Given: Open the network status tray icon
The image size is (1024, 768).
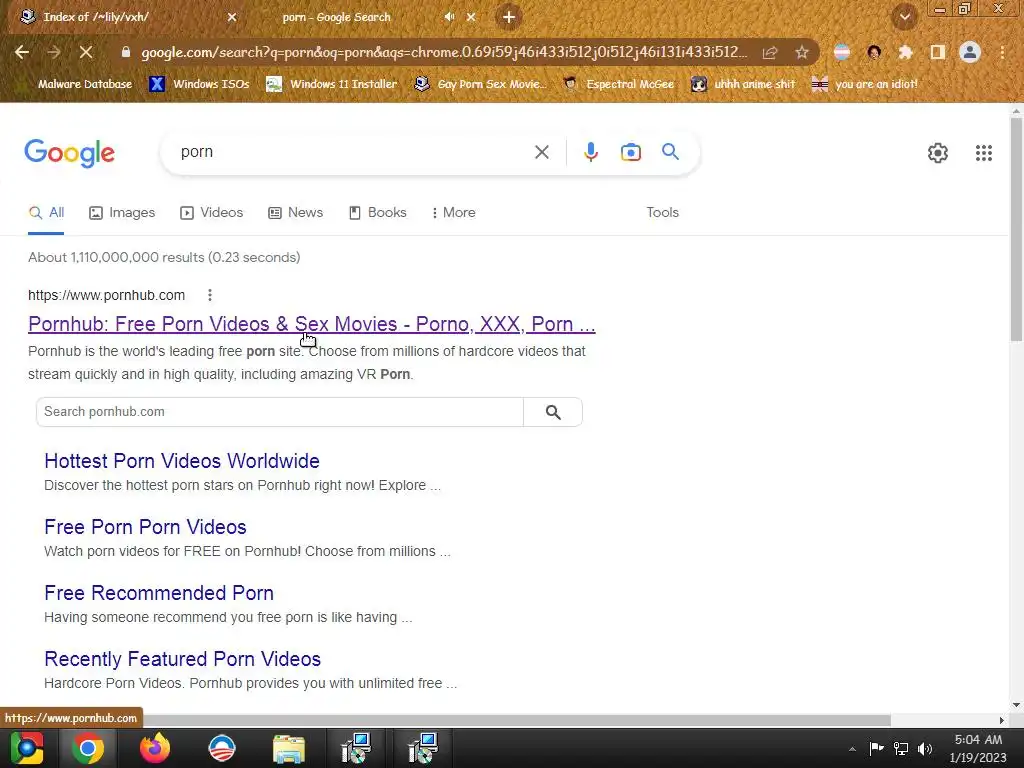Looking at the screenshot, I should (901, 749).
